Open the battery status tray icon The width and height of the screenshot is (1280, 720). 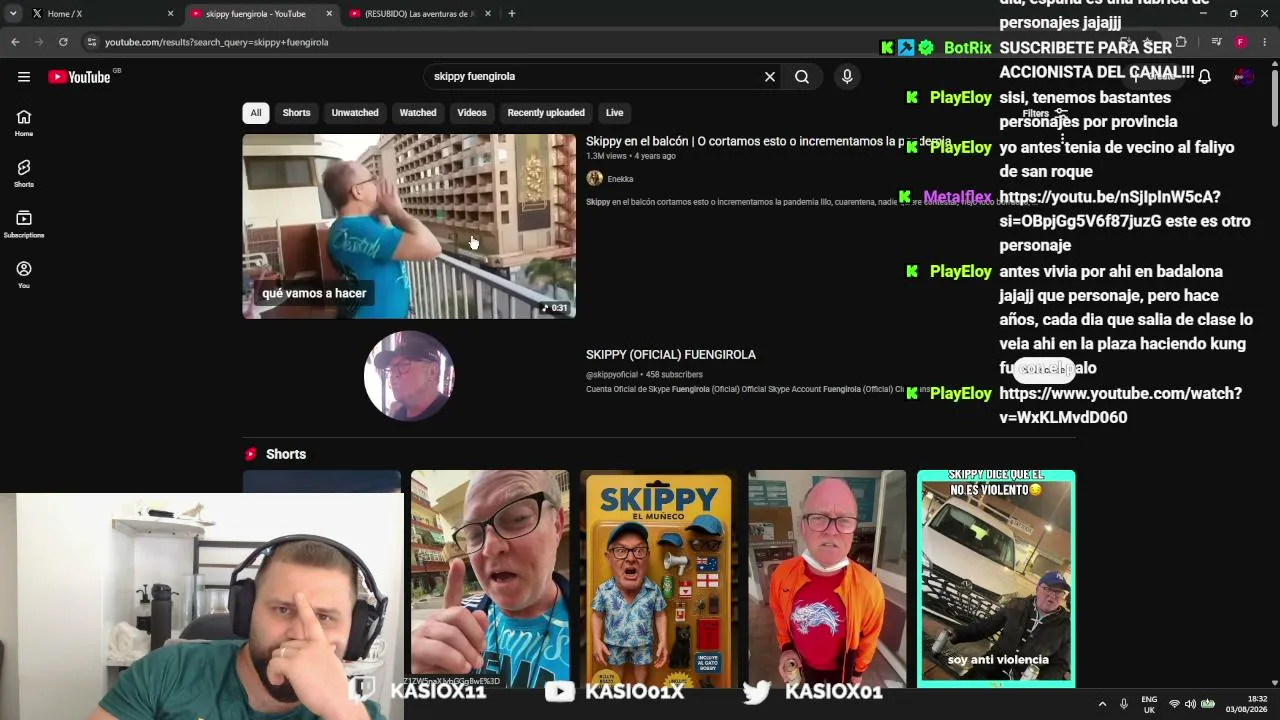point(1207,704)
